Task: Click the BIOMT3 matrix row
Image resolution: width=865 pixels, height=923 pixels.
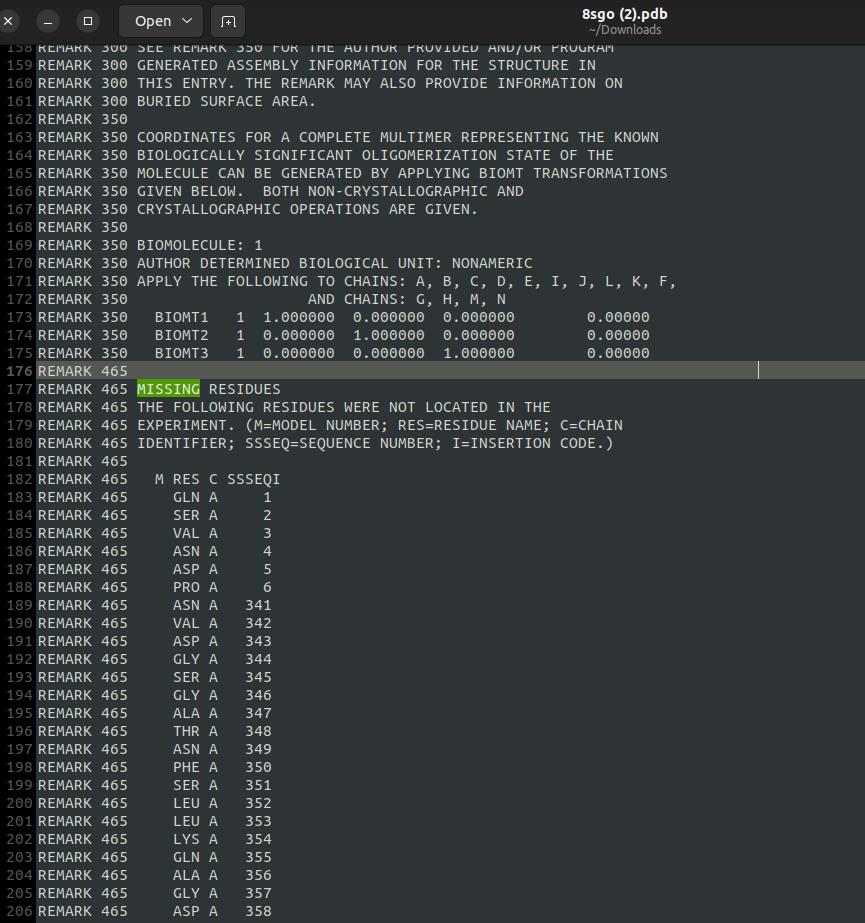Action: [x=400, y=353]
